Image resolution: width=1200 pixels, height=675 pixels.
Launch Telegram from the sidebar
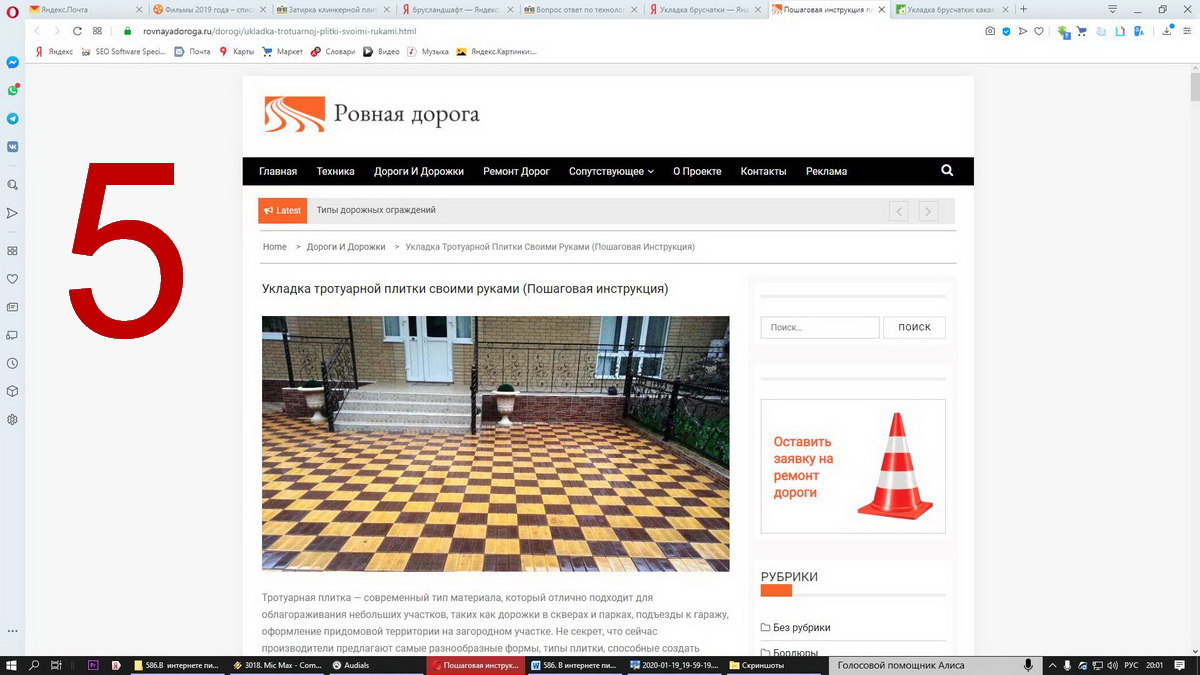click(12, 117)
